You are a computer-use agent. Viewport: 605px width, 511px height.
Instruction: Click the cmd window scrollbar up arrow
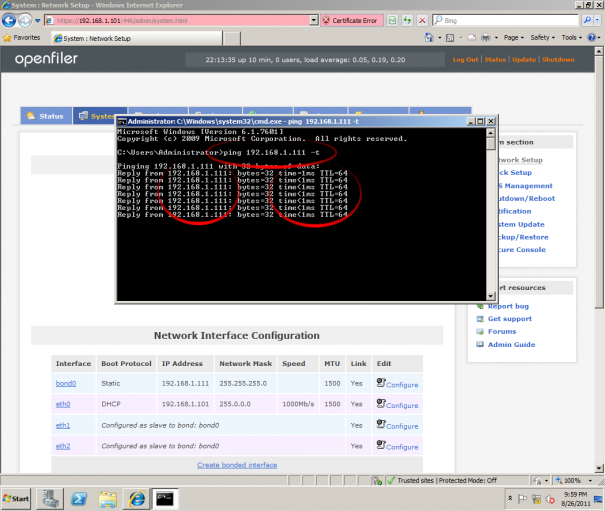click(x=490, y=133)
